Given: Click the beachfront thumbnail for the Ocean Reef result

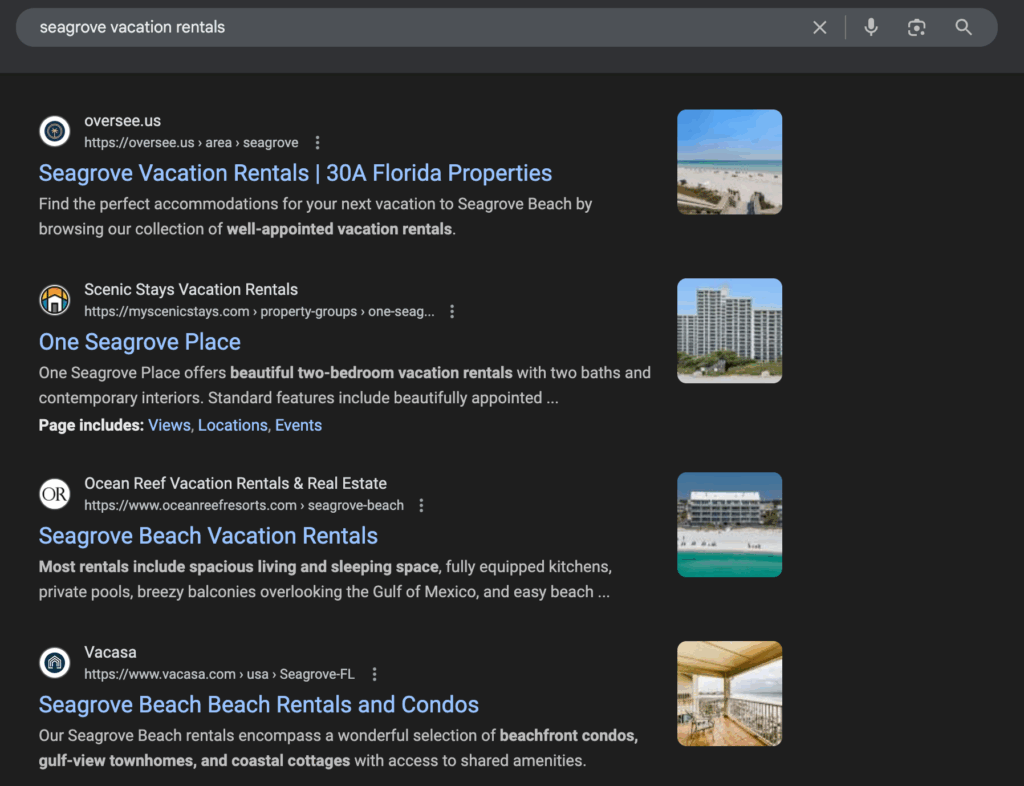Looking at the screenshot, I should click(729, 525).
